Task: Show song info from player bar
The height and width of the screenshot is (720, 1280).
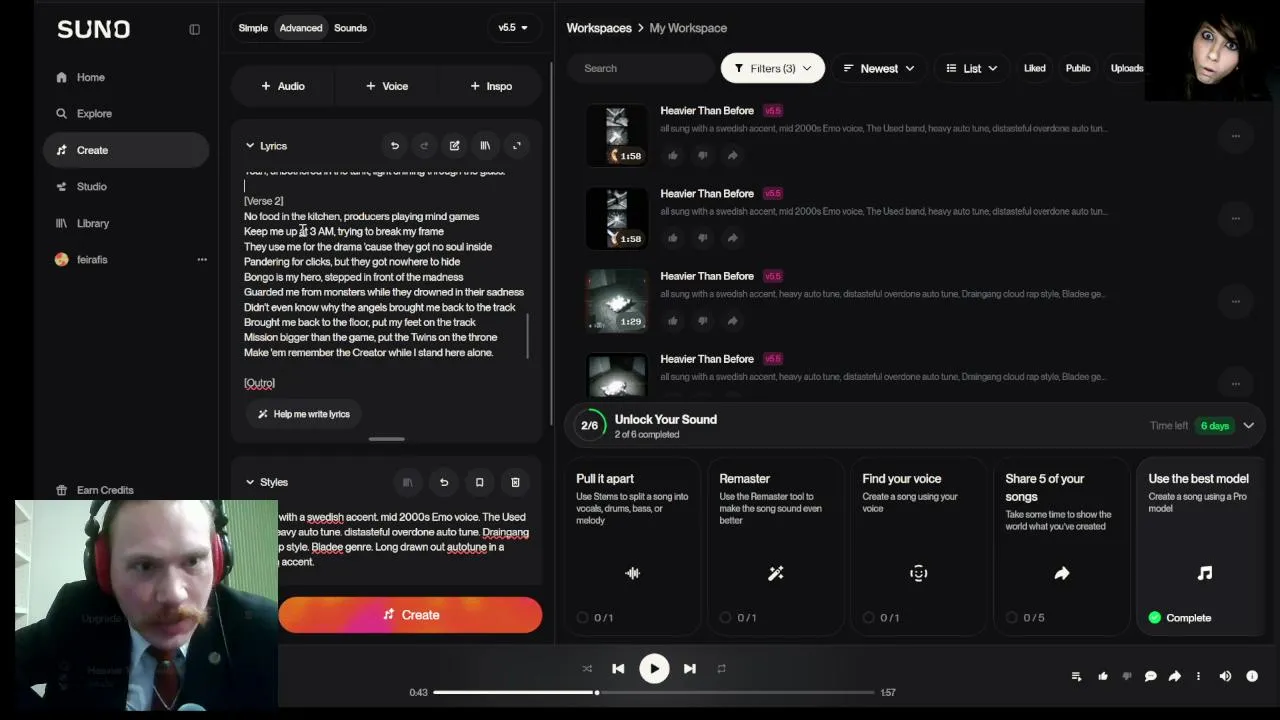Action: (1252, 677)
